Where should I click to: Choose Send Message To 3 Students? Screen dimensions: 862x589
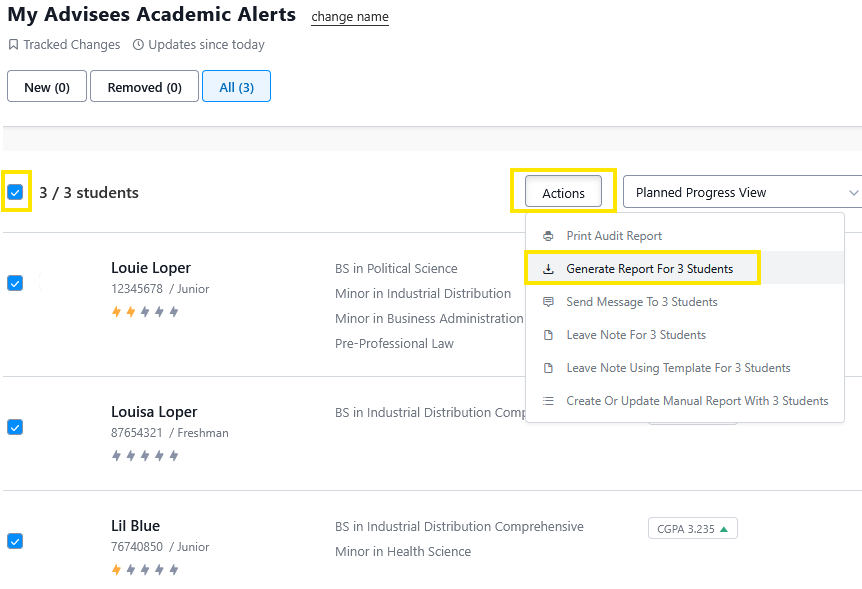(x=684, y=302)
